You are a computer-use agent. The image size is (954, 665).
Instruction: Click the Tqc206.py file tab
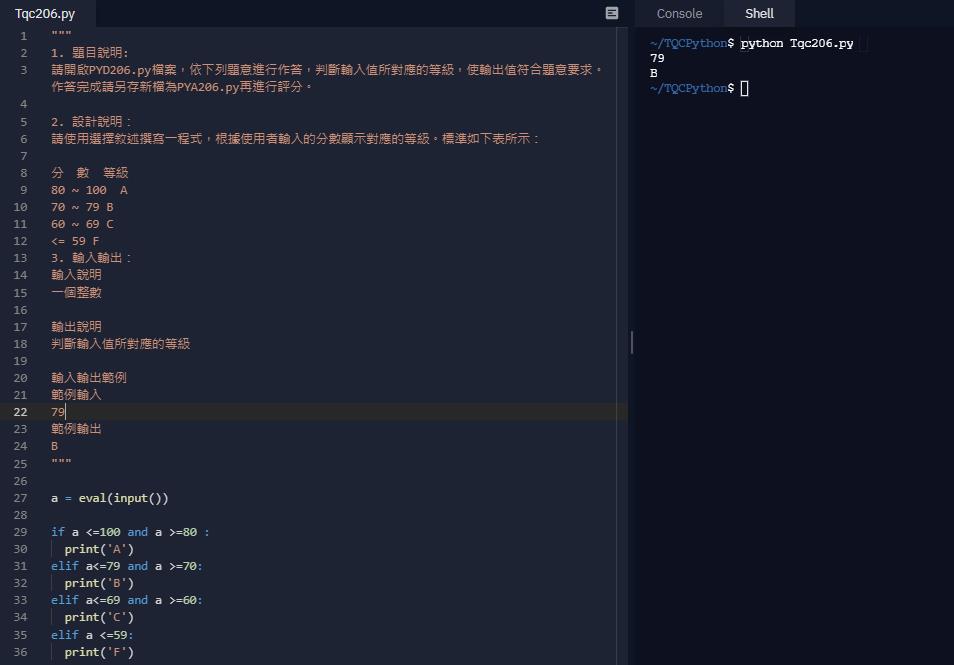(45, 14)
